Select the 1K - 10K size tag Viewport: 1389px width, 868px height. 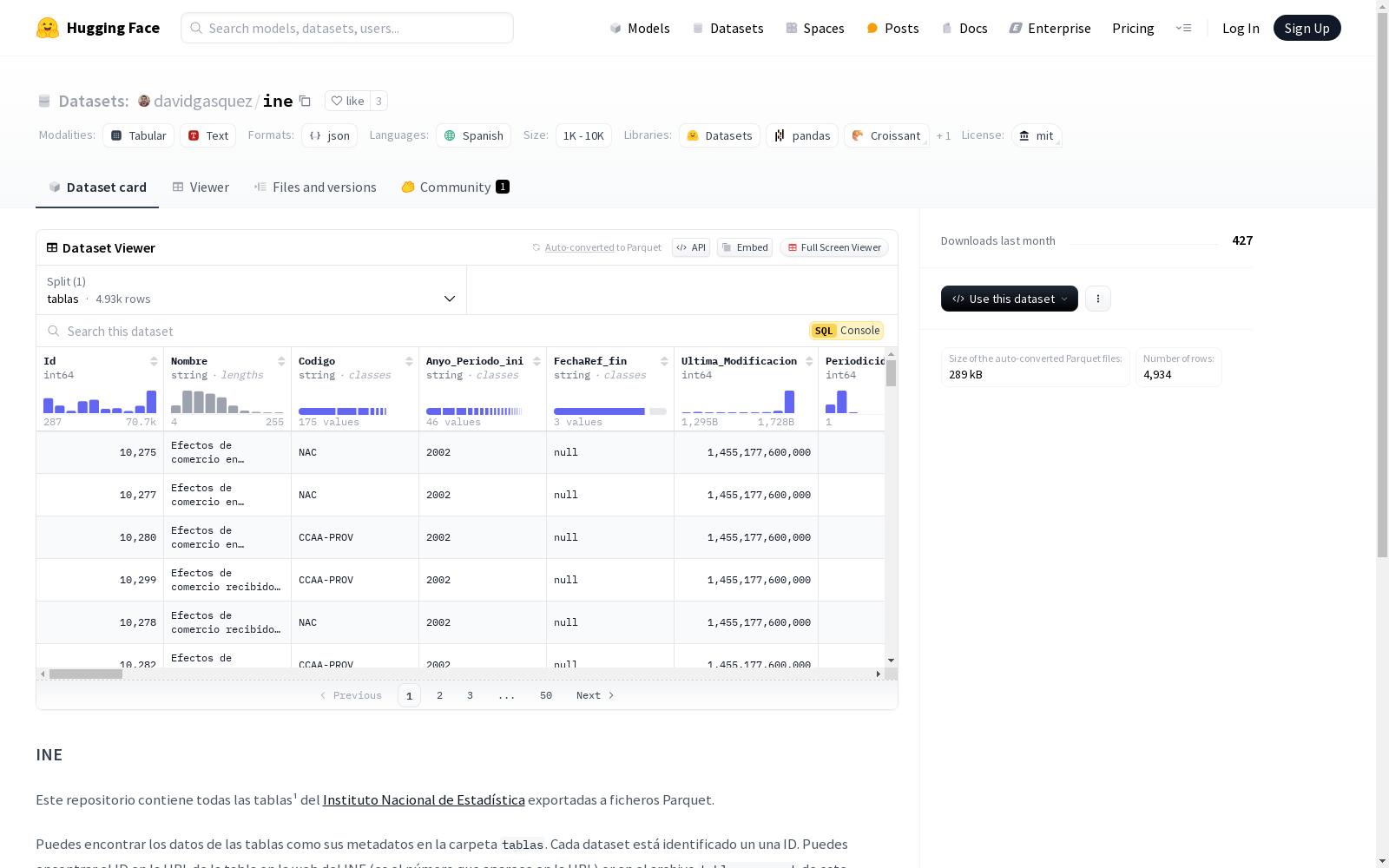pos(583,135)
